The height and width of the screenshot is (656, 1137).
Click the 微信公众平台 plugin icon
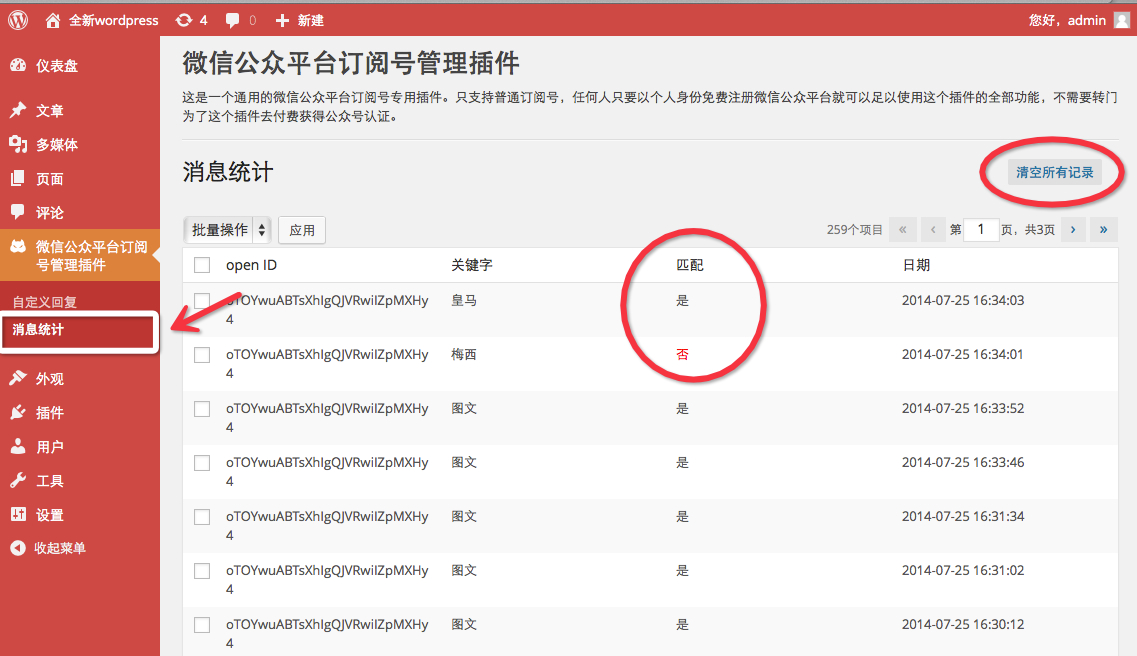18,247
